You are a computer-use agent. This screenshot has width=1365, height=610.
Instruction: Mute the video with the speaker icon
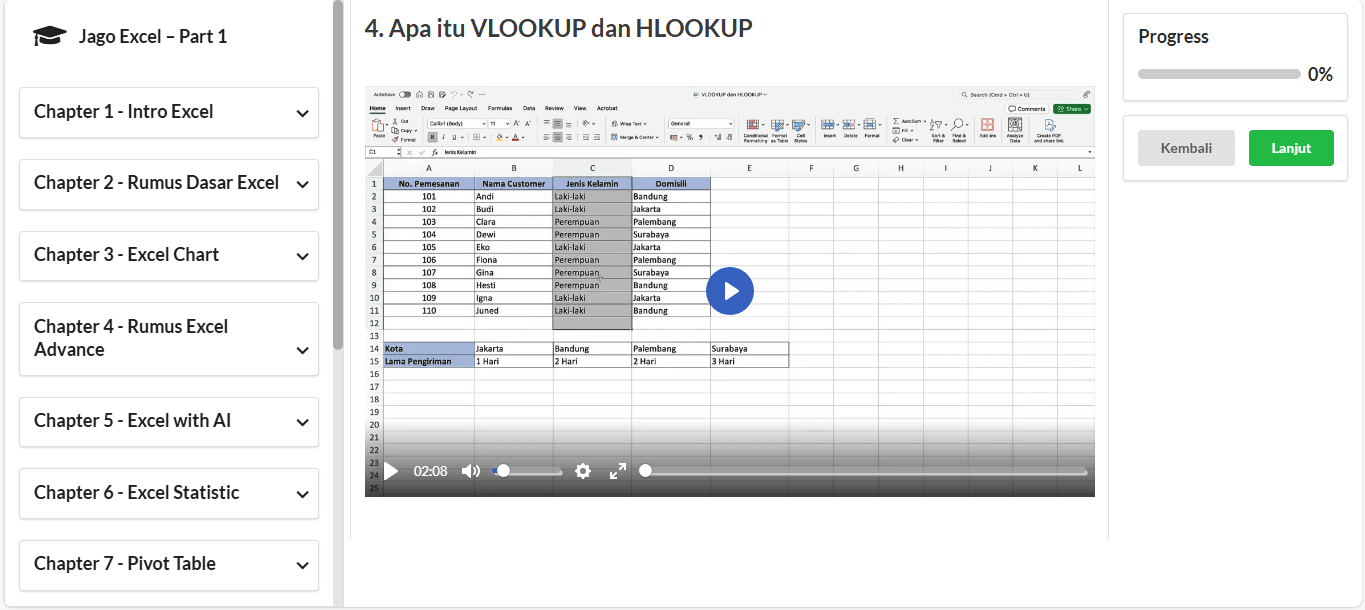point(470,471)
